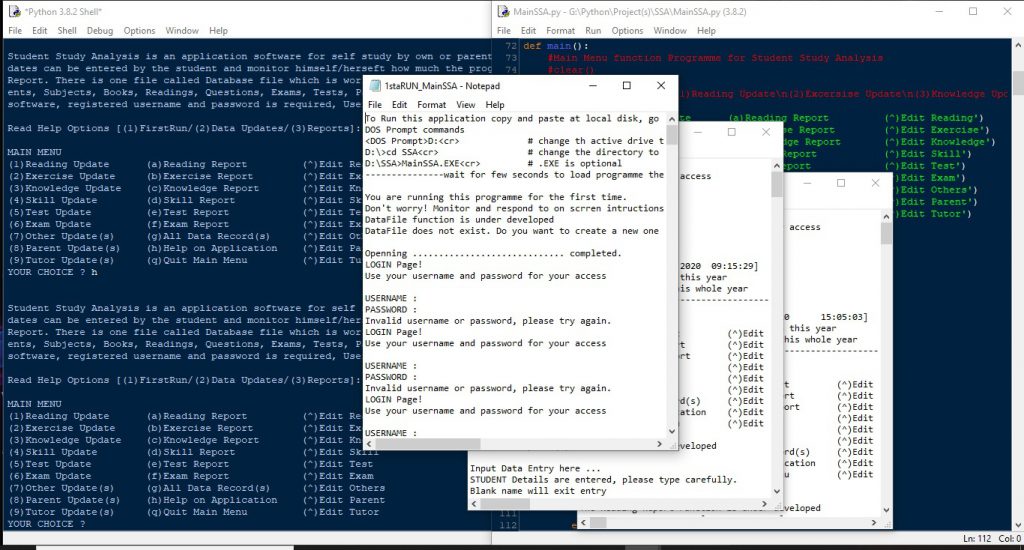Screen dimensions: 1024x550
Task: Open the Run menu in MainSSA.py editor
Action: pos(593,31)
